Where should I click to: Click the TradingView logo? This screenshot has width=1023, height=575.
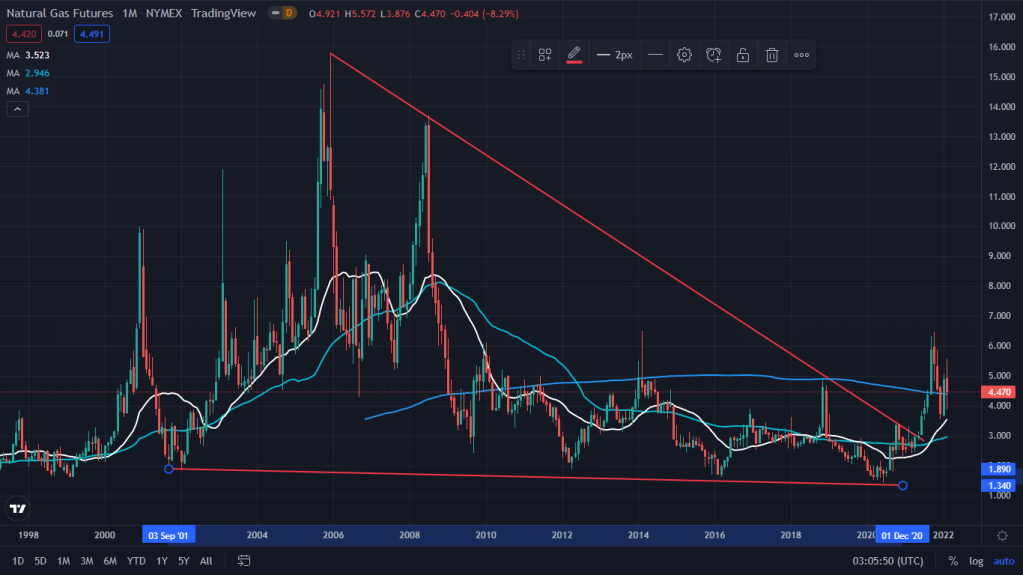[x=17, y=509]
